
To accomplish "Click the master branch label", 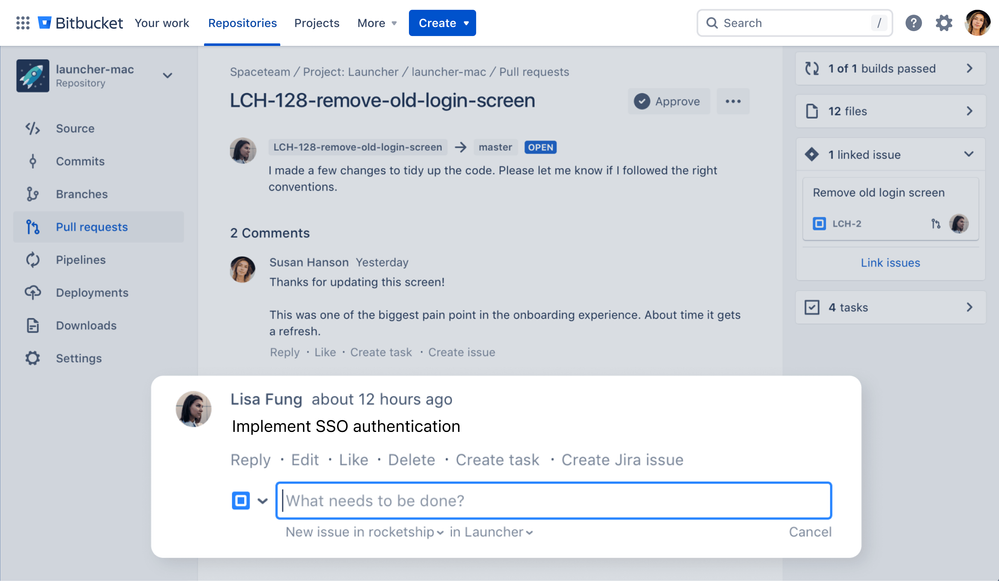I will pos(495,147).
